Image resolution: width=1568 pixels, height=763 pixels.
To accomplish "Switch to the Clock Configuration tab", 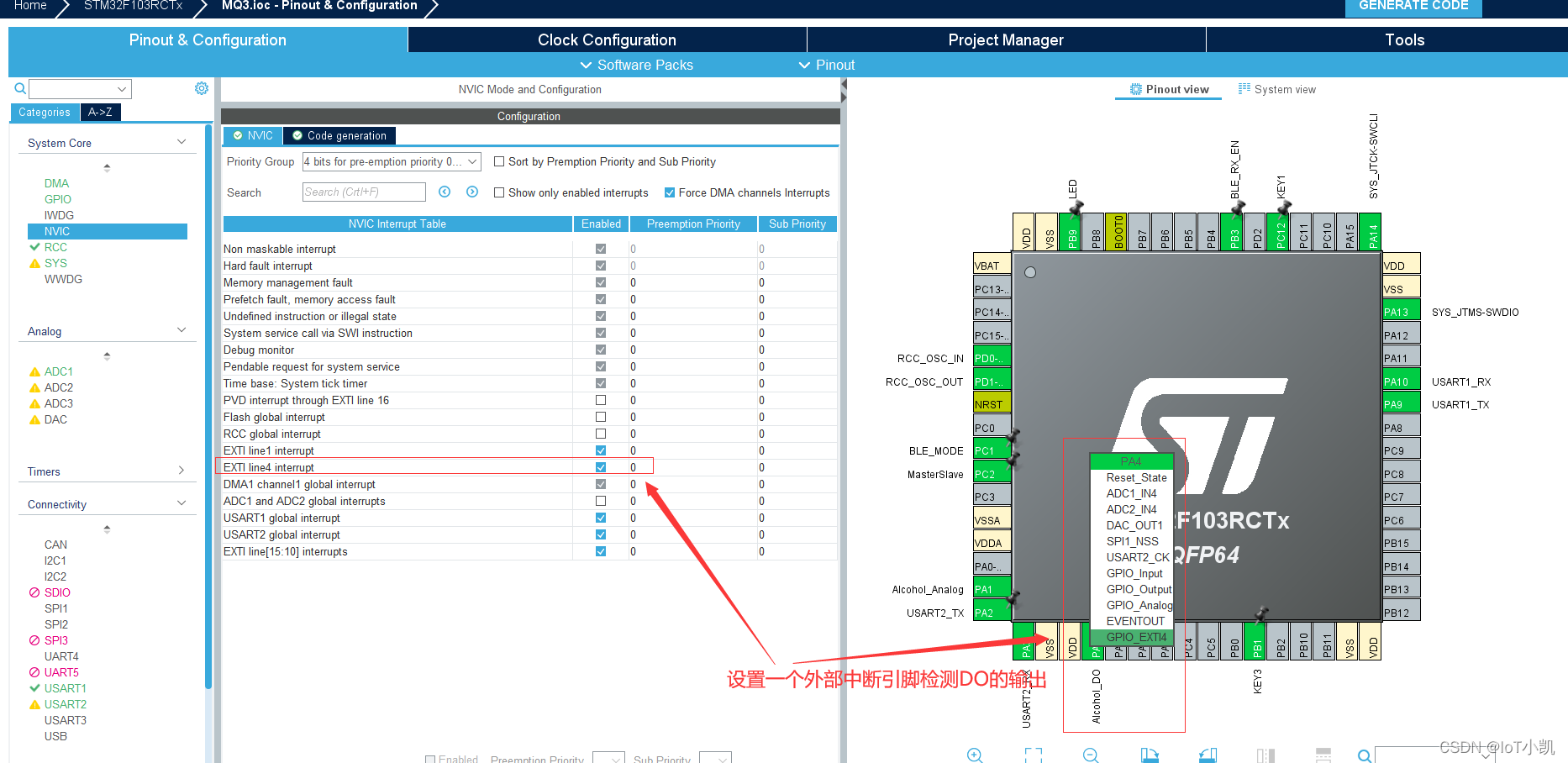I will pyautogui.click(x=607, y=39).
